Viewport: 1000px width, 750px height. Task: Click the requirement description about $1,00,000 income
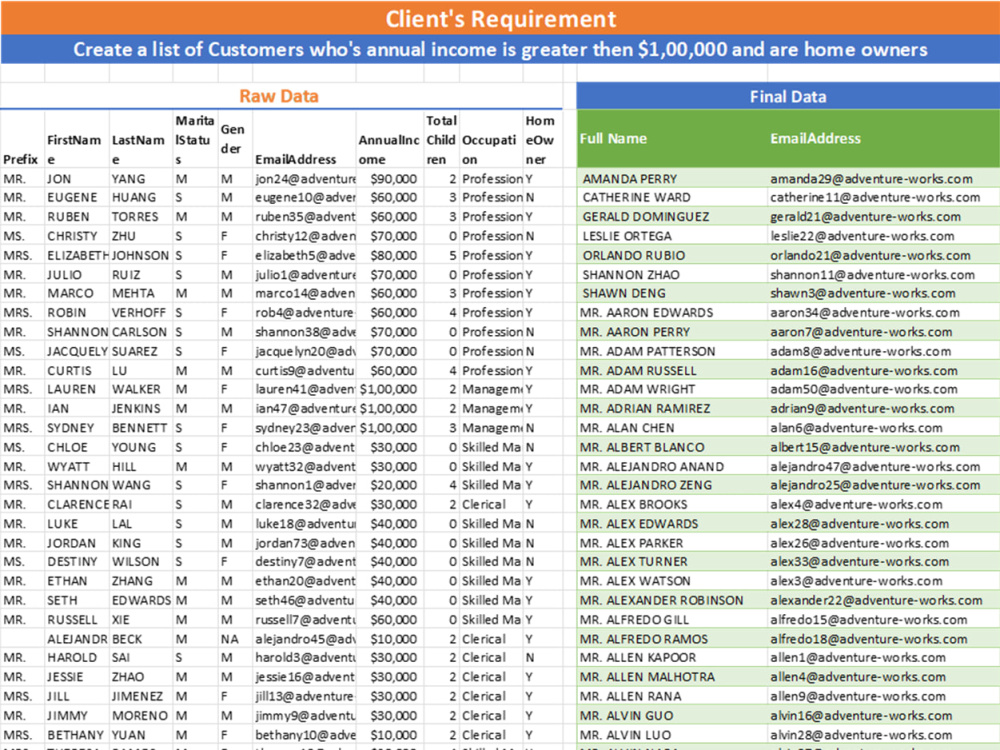(x=500, y=50)
